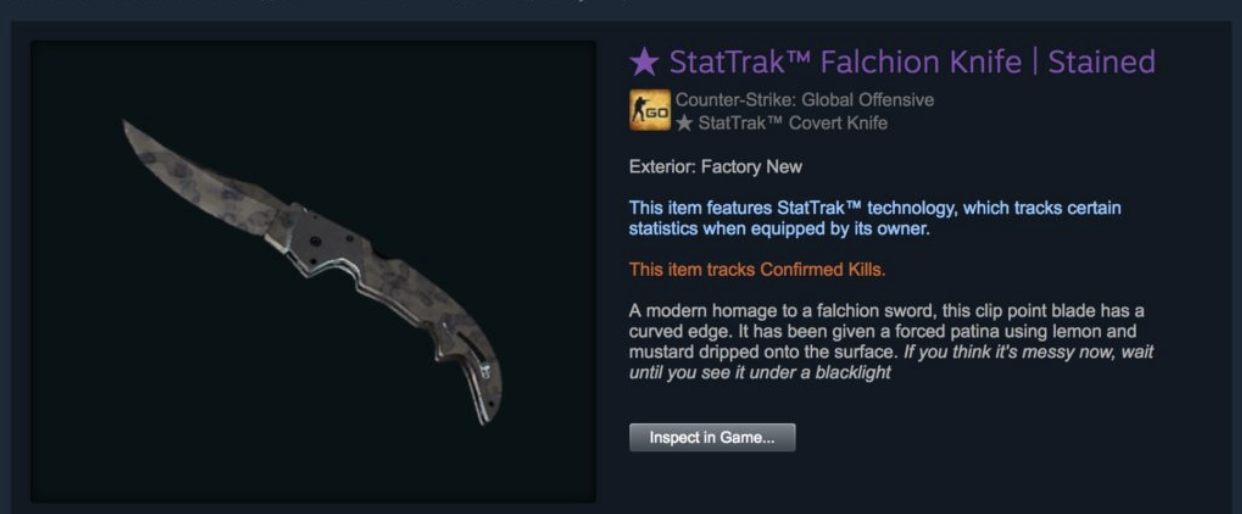1242x514 pixels.
Task: Select the Falchion Knife preview image
Action: coord(313,271)
